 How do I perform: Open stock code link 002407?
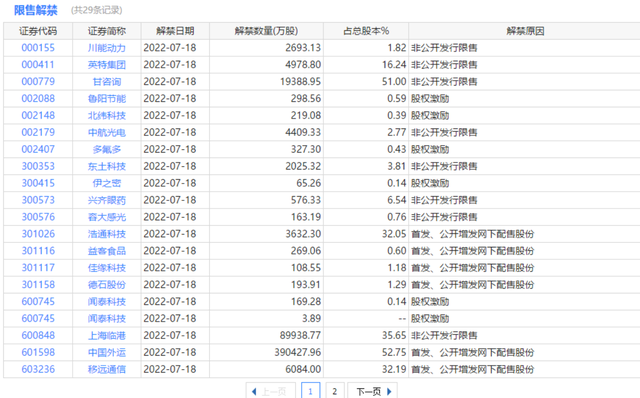(38, 149)
